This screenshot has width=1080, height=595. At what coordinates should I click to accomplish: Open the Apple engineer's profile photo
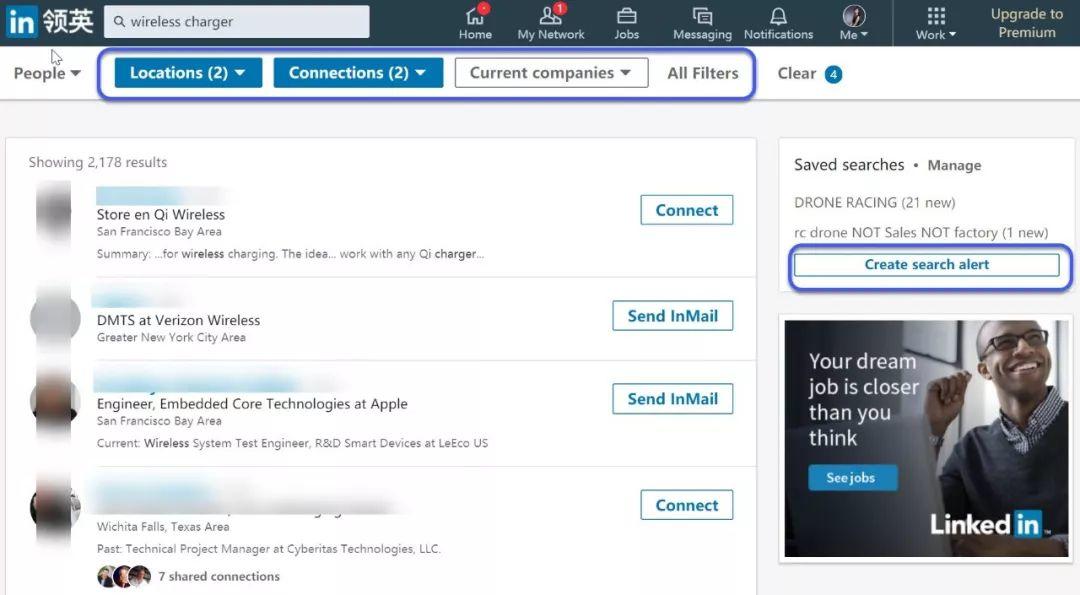click(x=55, y=401)
